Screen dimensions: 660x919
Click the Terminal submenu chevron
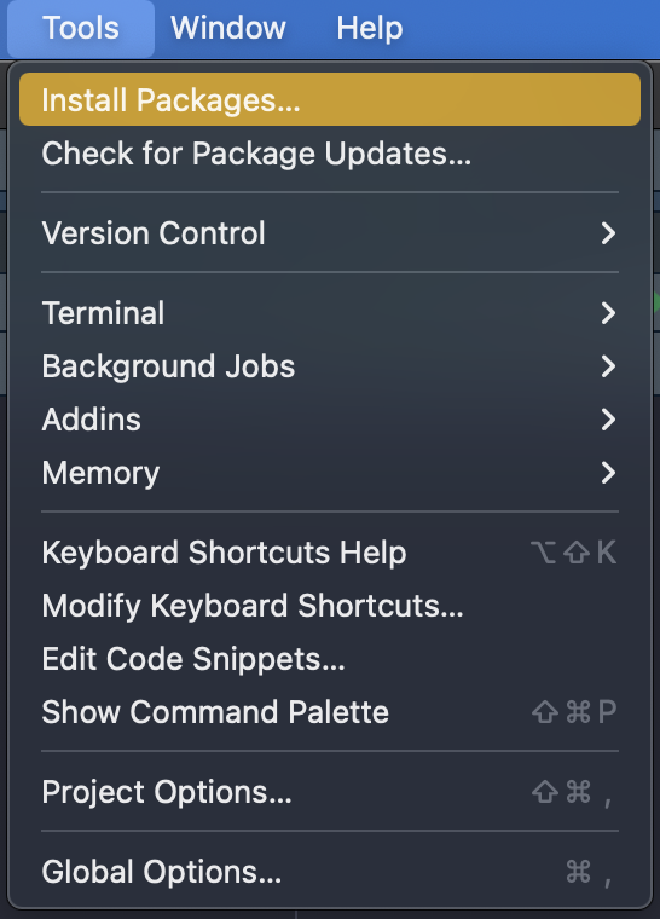tap(607, 313)
